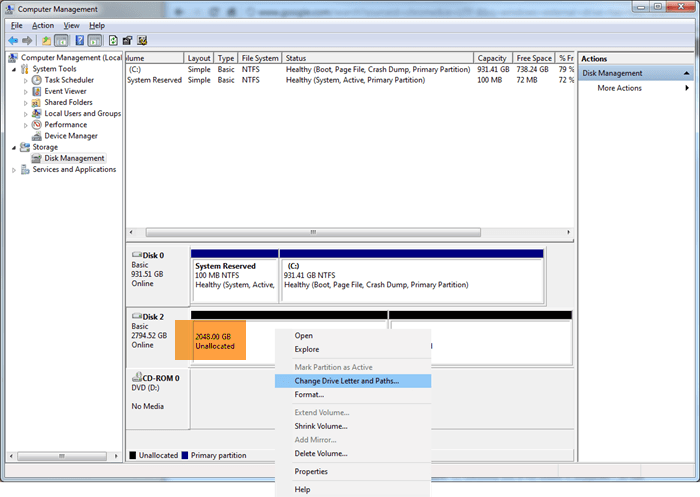Collapse the System Tools tree node

(14, 69)
